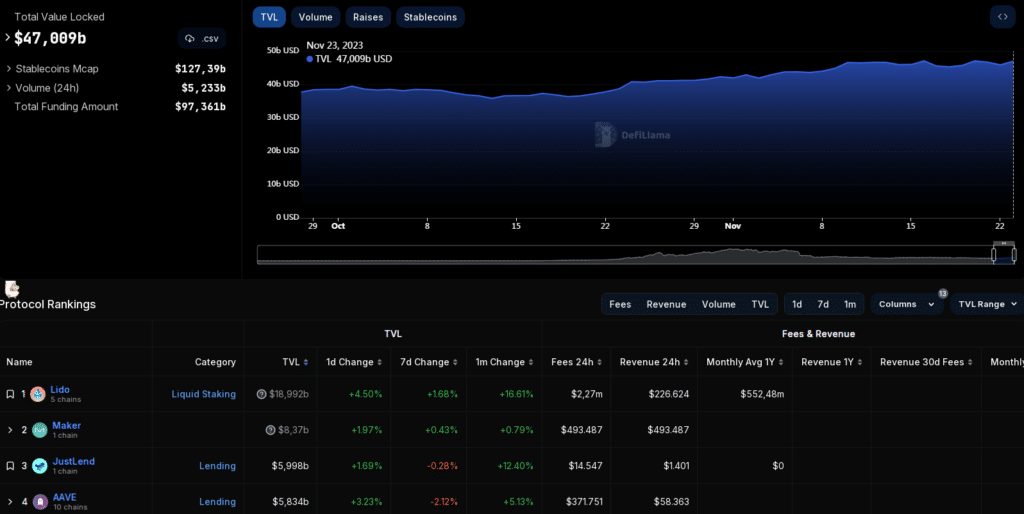The width and height of the screenshot is (1024, 514).
Task: Click the Nov 22 point on the chart
Action: [x=999, y=65]
